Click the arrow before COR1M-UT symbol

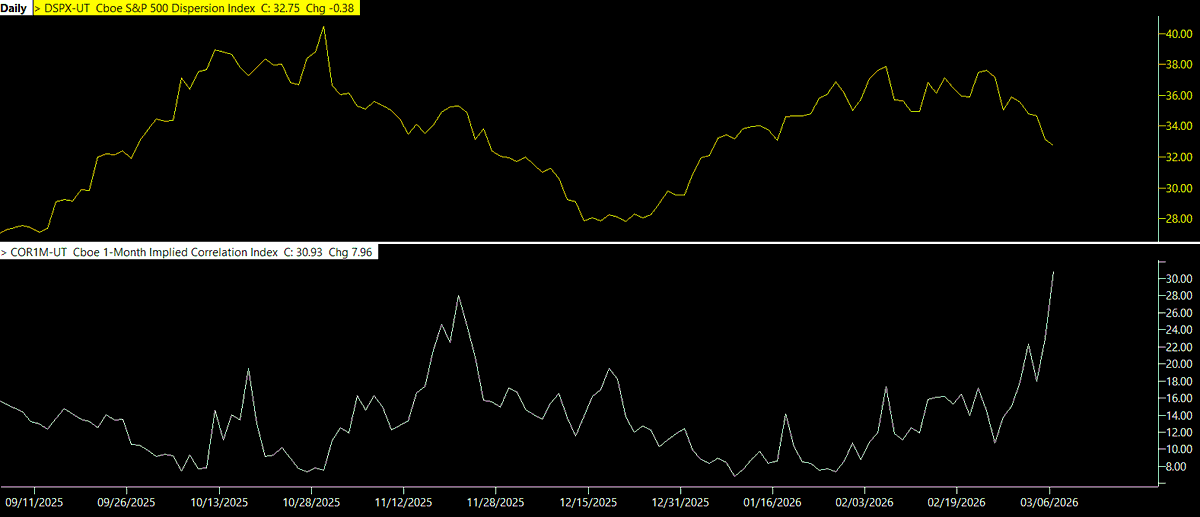click(5, 253)
